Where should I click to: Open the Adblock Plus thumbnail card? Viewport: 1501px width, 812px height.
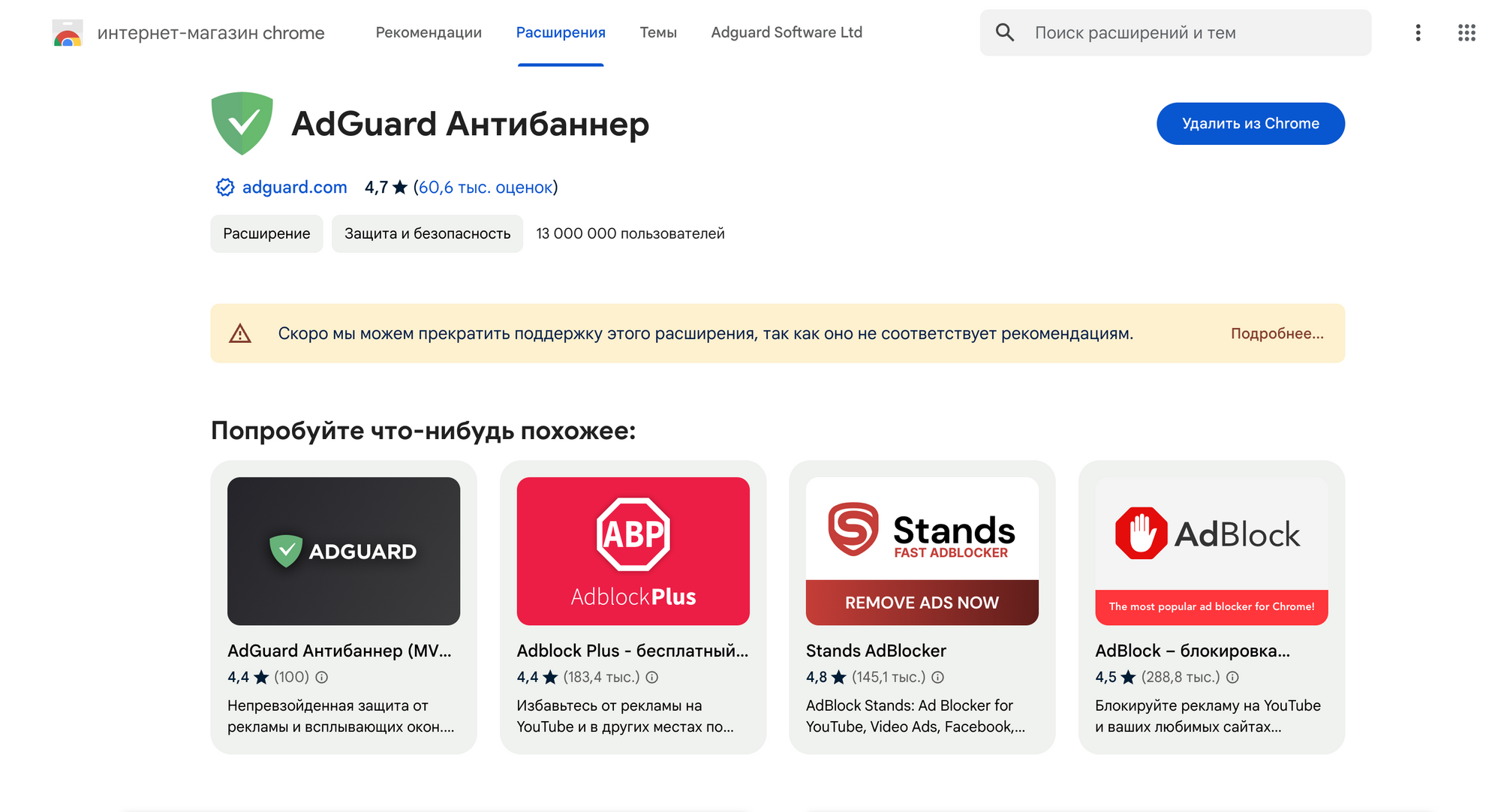tap(633, 551)
